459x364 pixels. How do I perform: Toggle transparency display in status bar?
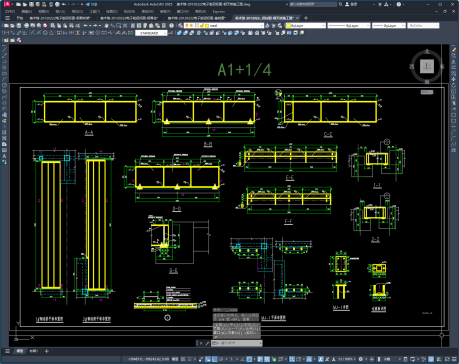[x=267, y=359]
